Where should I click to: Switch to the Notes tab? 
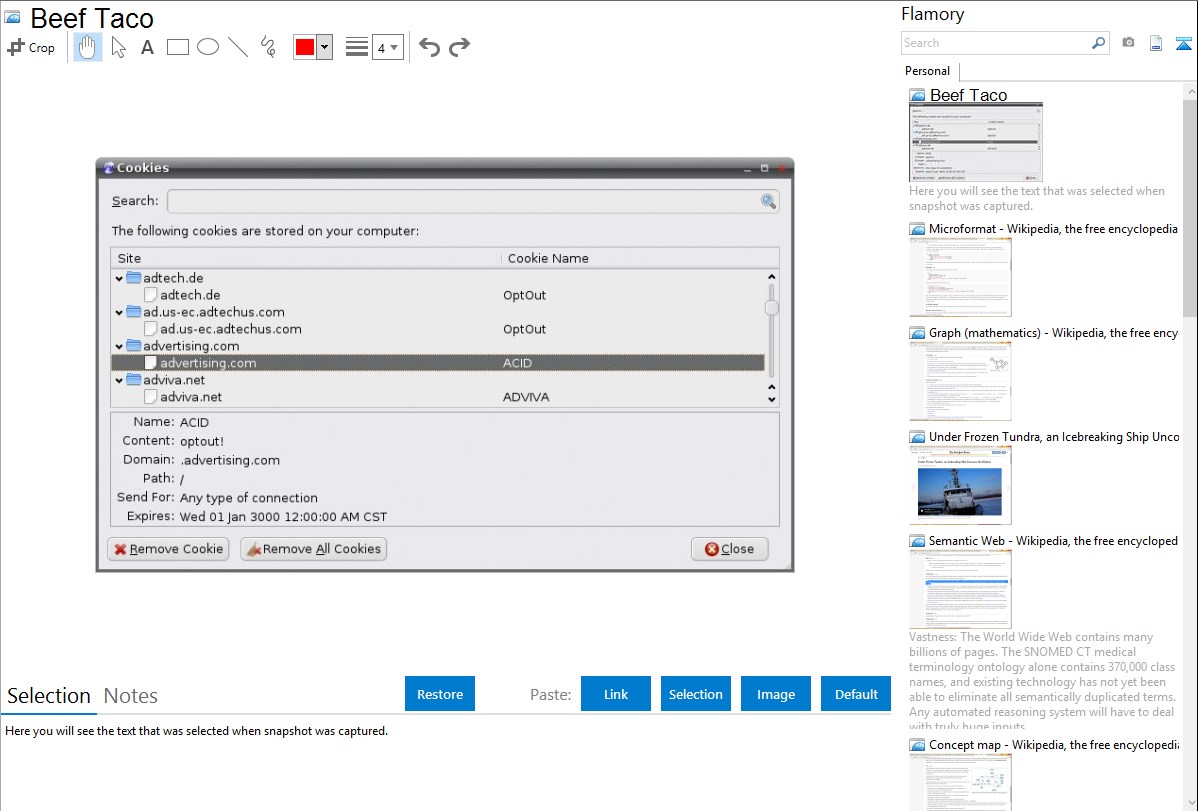pos(131,696)
